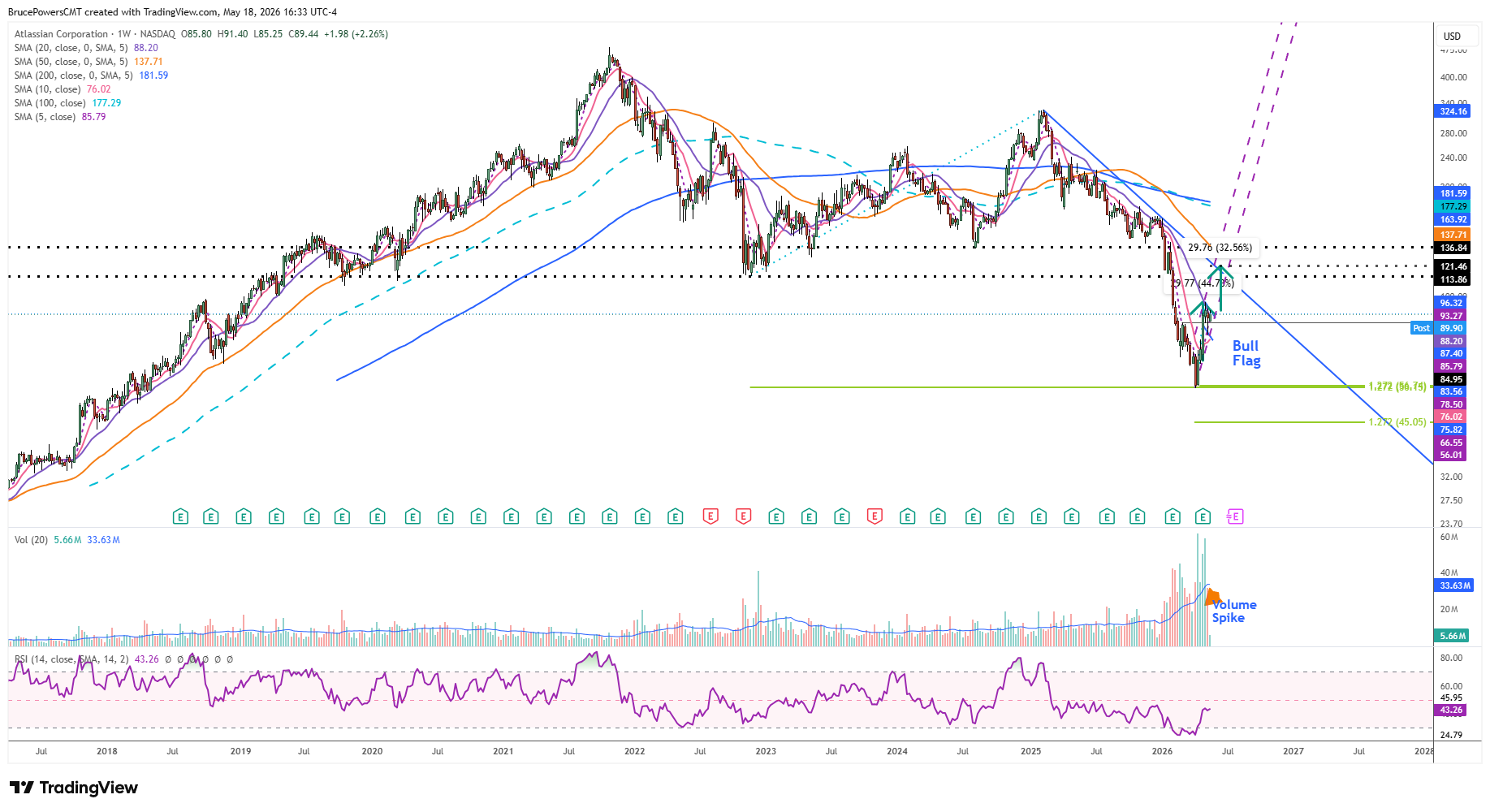Viewport: 1490px width, 812px height.
Task: Click the 45.95 RSI axis label
Action: pyautogui.click(x=1451, y=698)
